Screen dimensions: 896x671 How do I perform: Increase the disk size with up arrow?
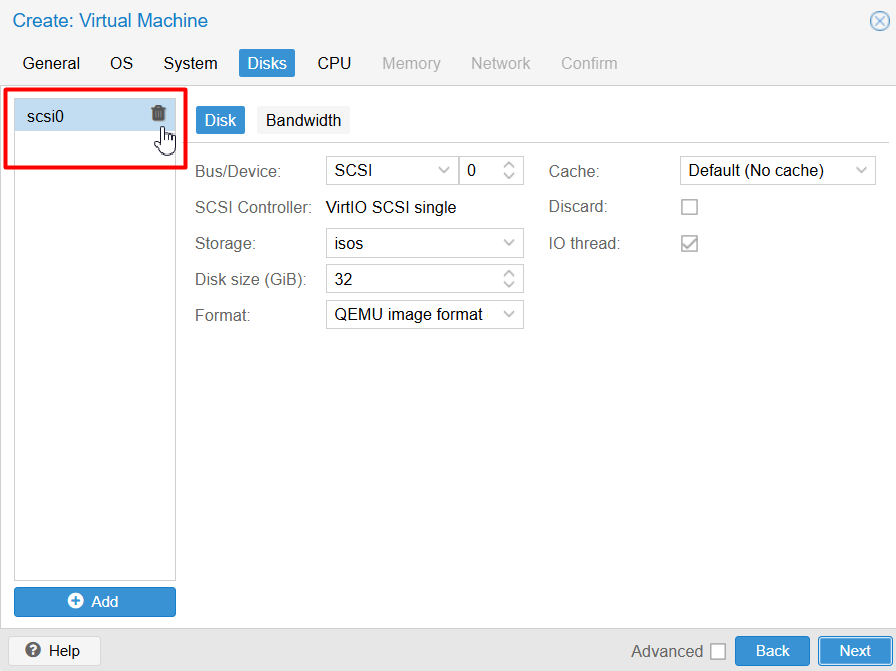click(509, 273)
